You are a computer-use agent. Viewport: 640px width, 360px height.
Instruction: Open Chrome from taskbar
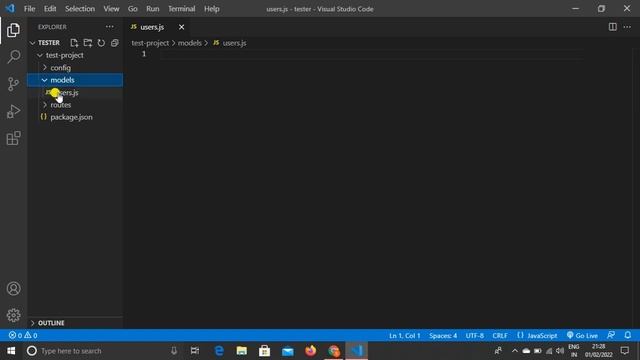pos(333,351)
